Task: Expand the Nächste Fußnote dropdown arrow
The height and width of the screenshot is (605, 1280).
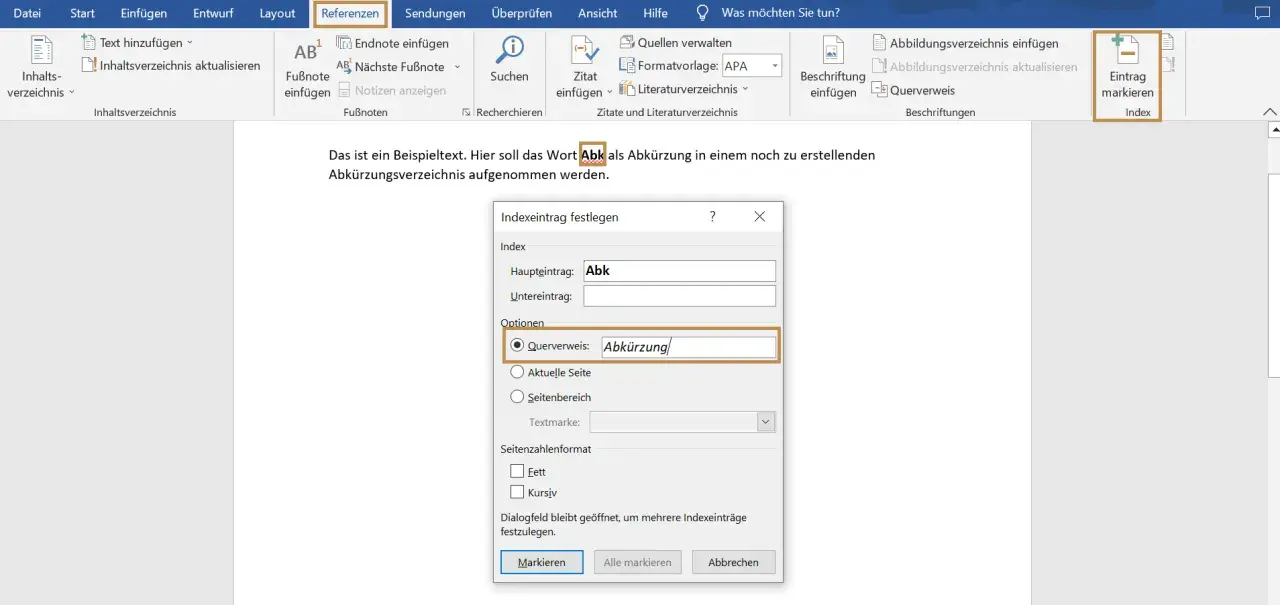Action: (x=457, y=67)
